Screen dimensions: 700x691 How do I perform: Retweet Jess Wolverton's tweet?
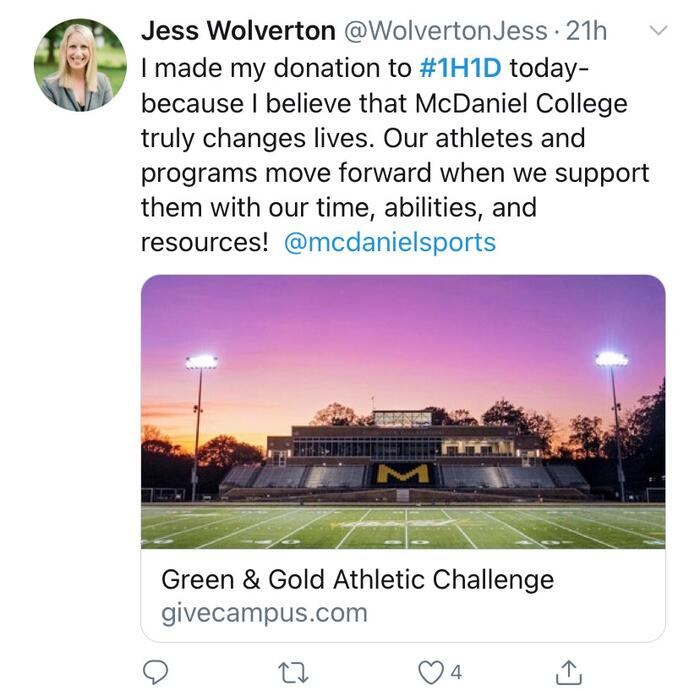[293, 671]
